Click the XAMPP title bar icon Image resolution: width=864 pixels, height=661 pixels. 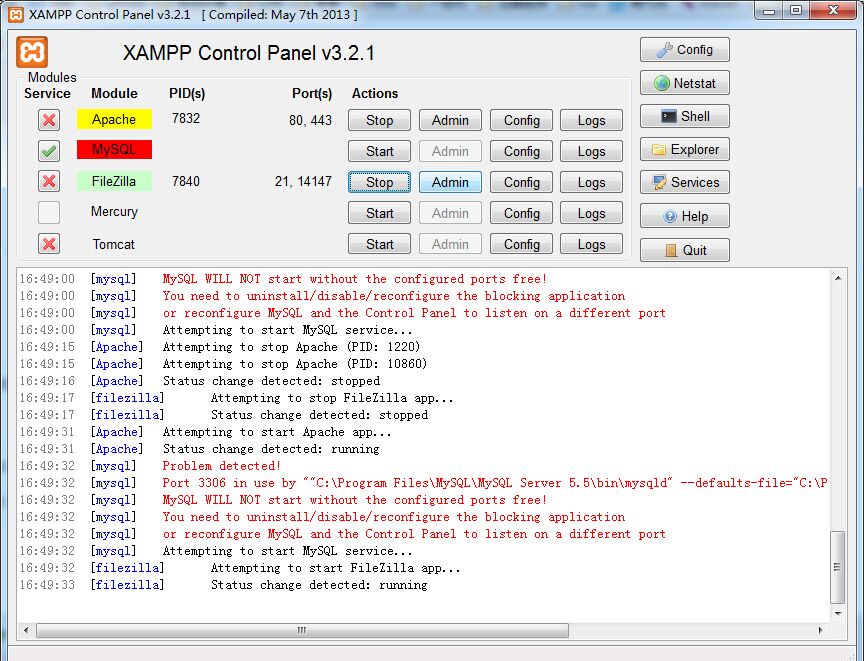(x=16, y=14)
